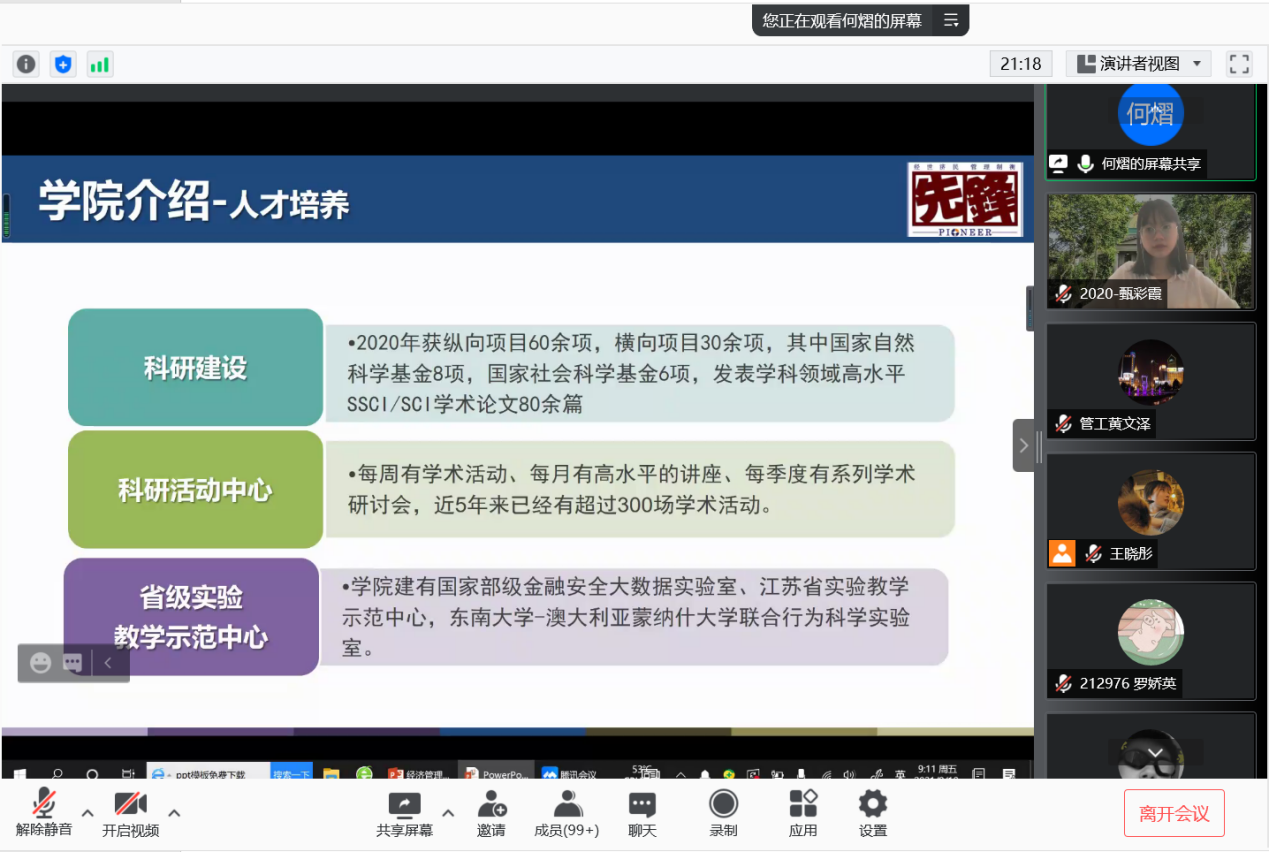The height and width of the screenshot is (852, 1269).
Task: Expand video options arrow beside camera
Action: [x=174, y=812]
